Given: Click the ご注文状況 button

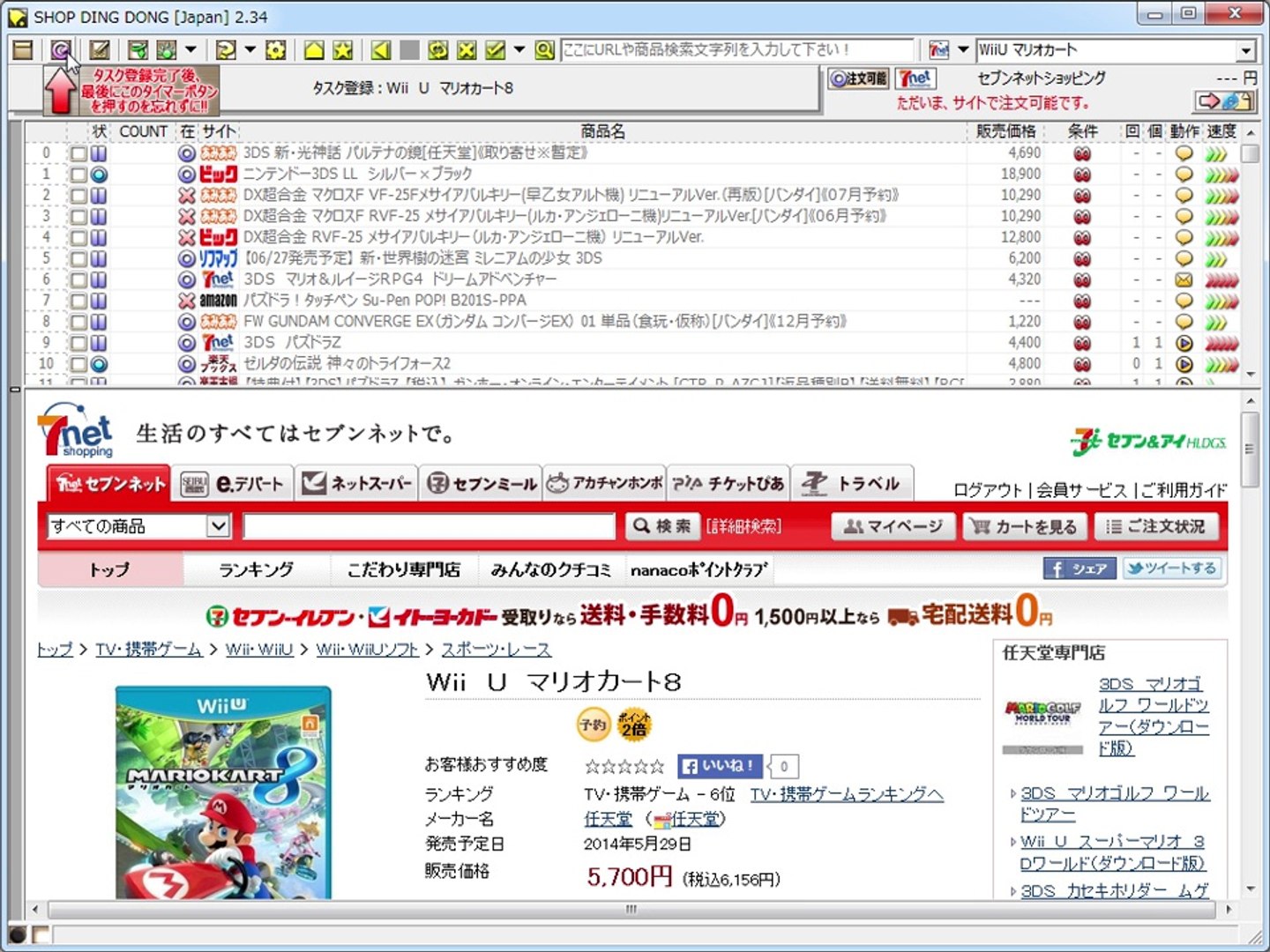Looking at the screenshot, I should (1155, 526).
